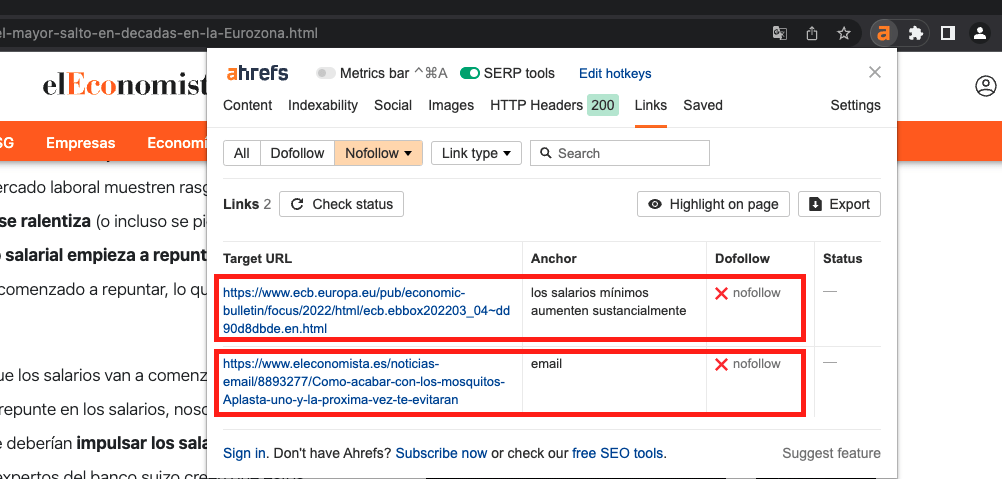Toggle the Metrics bar switch
Viewport: 1002px width, 479px height.
tap(326, 73)
